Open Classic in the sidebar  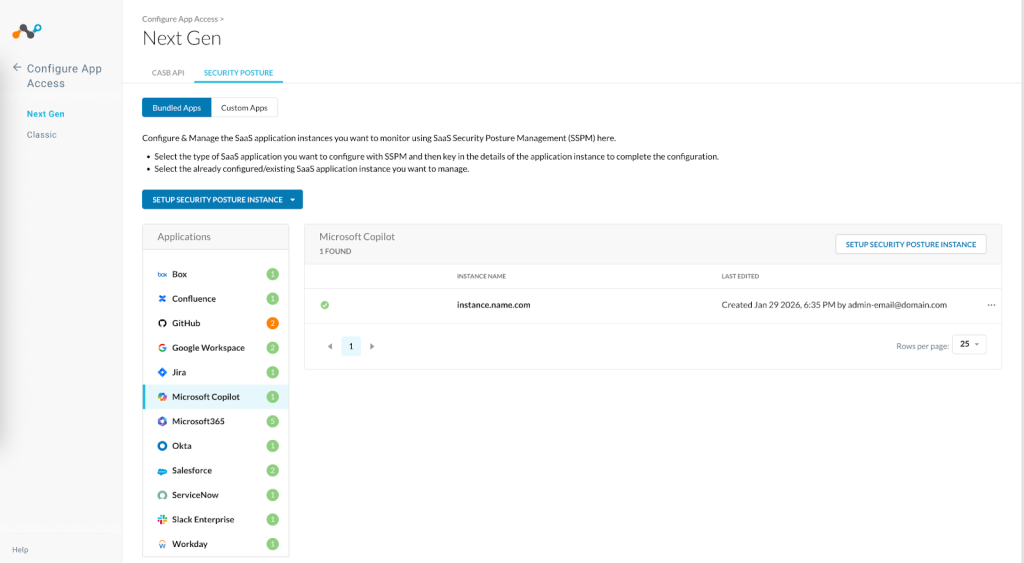click(x=42, y=135)
